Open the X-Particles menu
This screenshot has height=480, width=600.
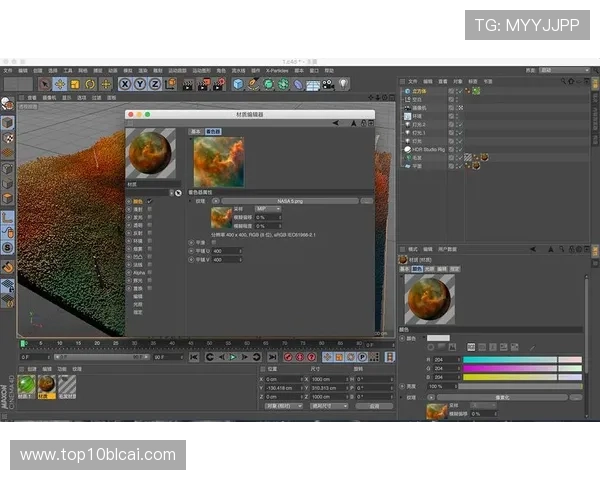[273, 71]
